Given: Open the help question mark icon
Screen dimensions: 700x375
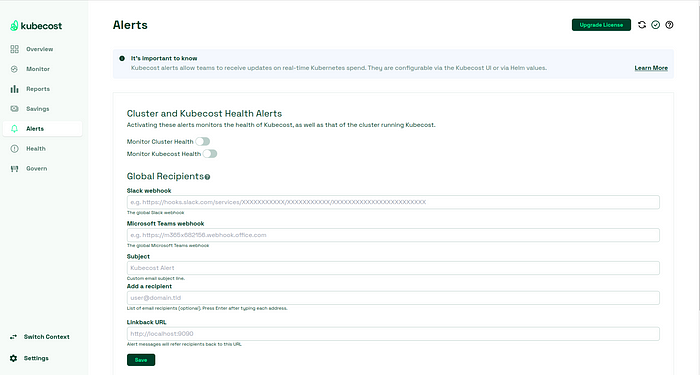Looking at the screenshot, I should [669, 25].
